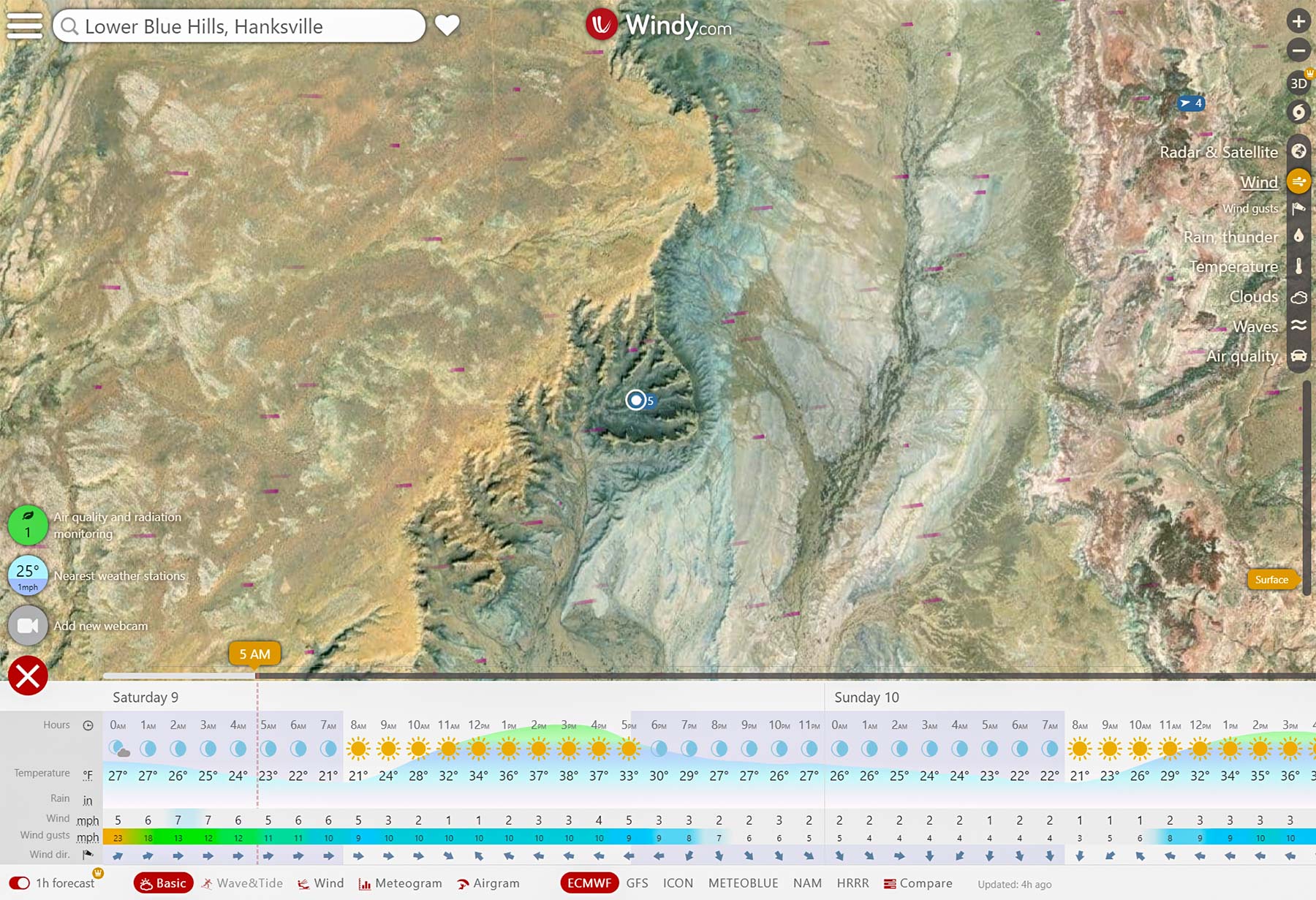Viewport: 1316px width, 900px height.
Task: Open the Clouds layer icon
Action: click(1298, 297)
